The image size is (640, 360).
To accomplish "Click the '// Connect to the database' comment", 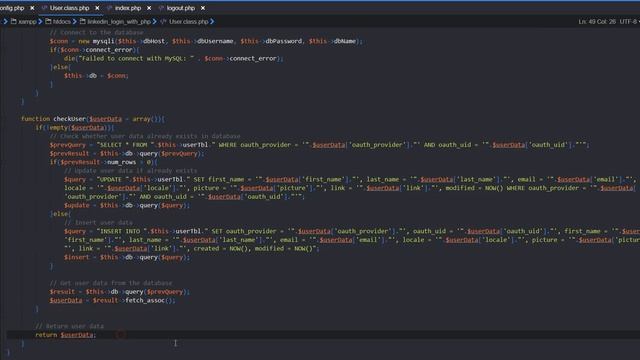I will coord(97,32).
